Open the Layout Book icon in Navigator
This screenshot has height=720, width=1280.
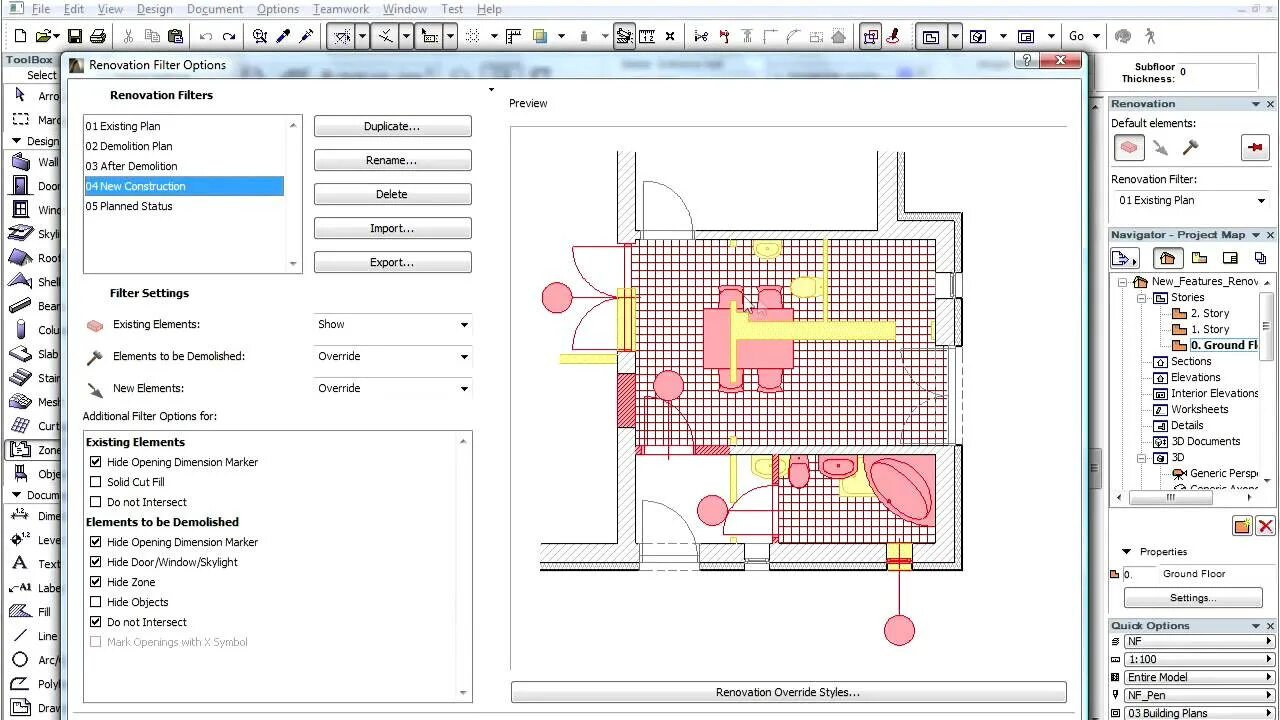[1230, 258]
